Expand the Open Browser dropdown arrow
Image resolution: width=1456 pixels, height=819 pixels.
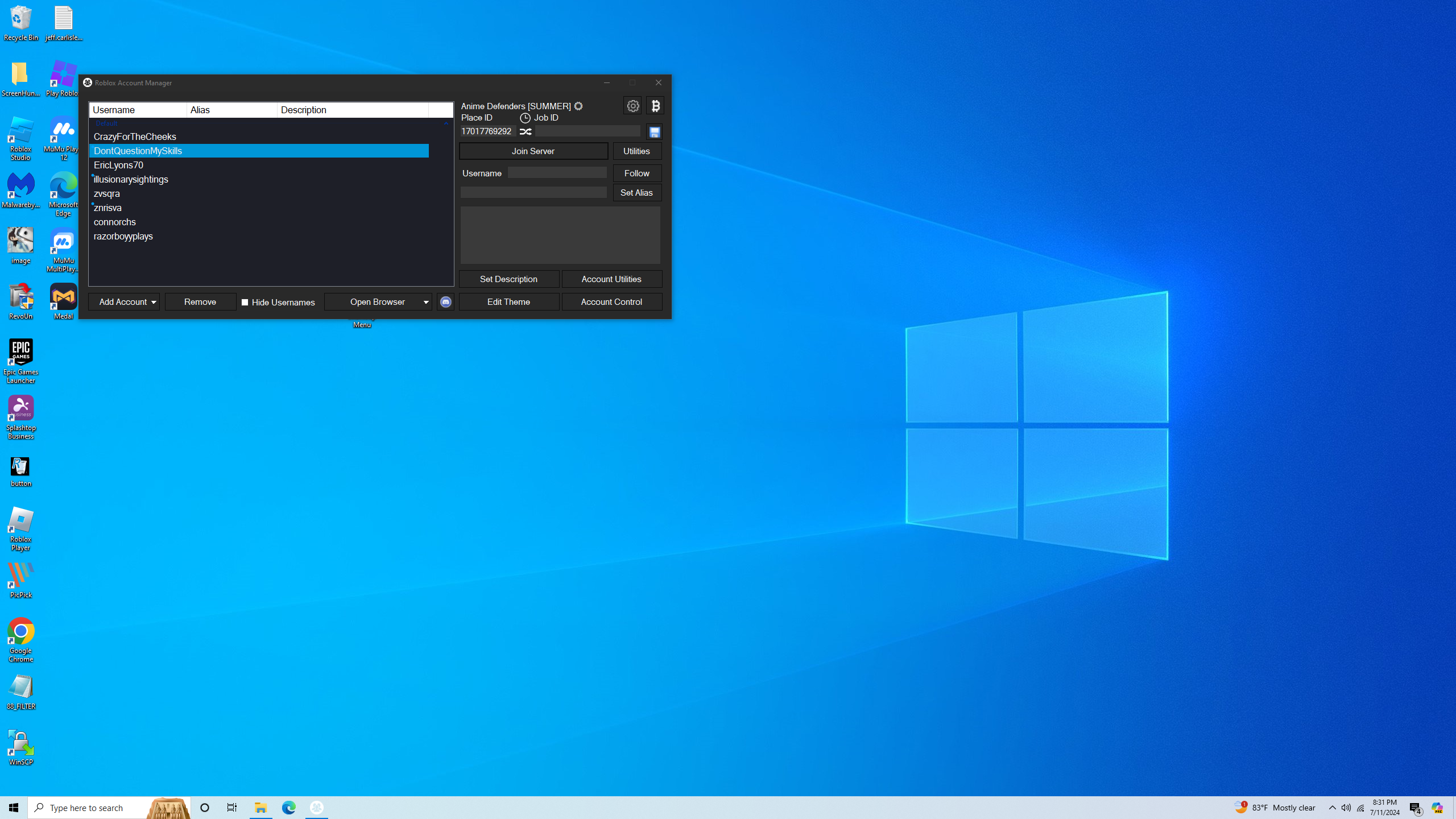click(x=425, y=302)
